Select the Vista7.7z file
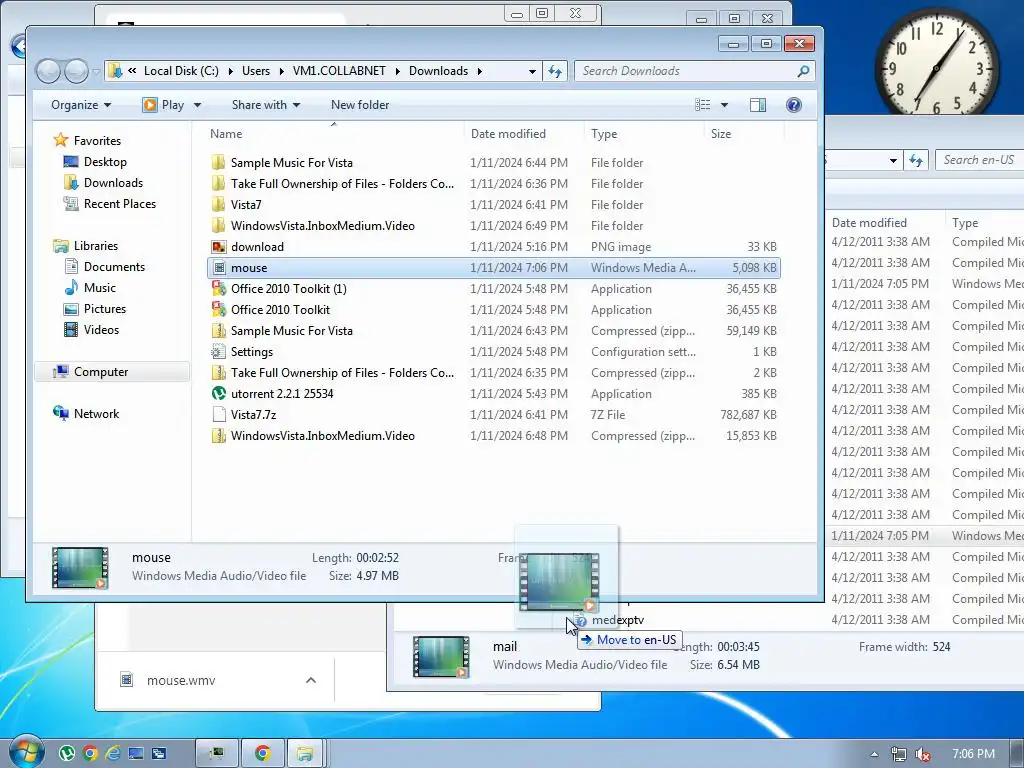The image size is (1024, 768). (x=493, y=415)
